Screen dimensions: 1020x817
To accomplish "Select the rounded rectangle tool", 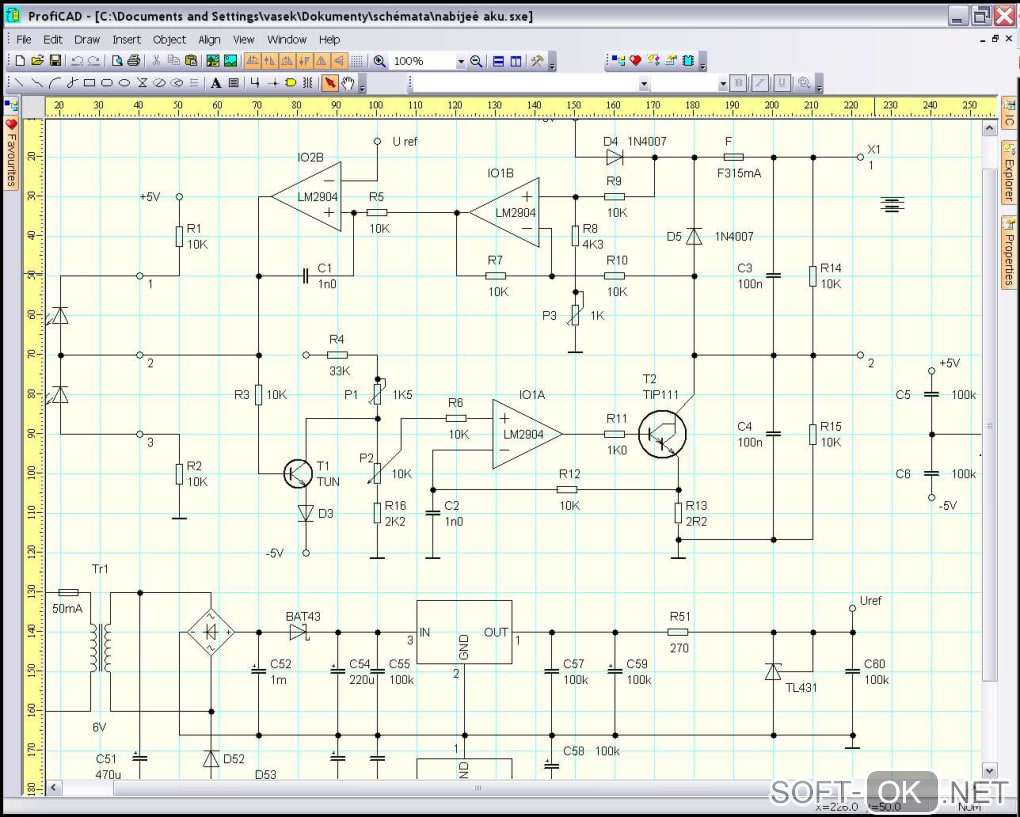I will (x=107, y=83).
